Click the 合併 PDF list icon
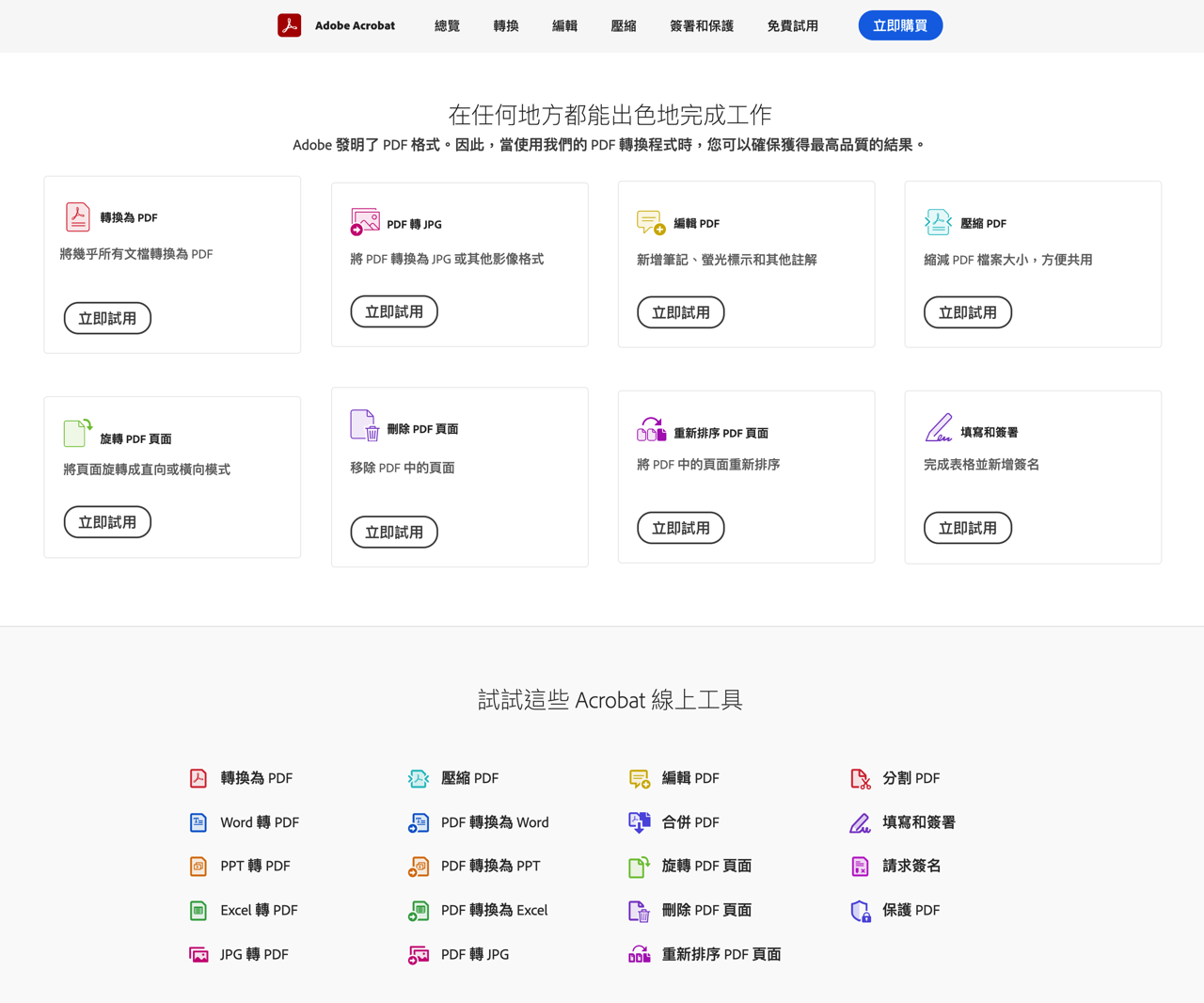The height and width of the screenshot is (1003, 1204). (640, 822)
